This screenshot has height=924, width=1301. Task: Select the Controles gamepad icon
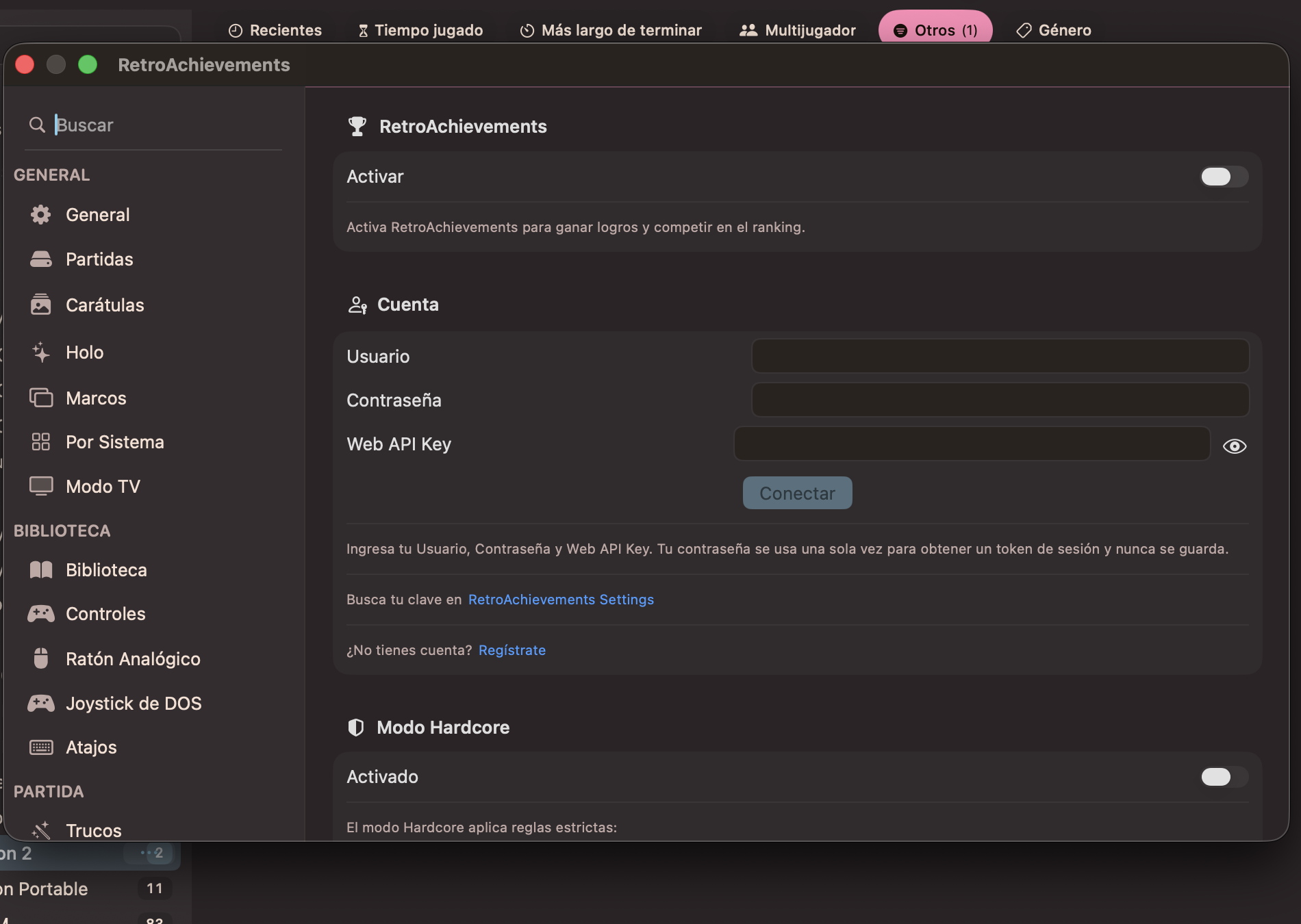click(x=41, y=614)
